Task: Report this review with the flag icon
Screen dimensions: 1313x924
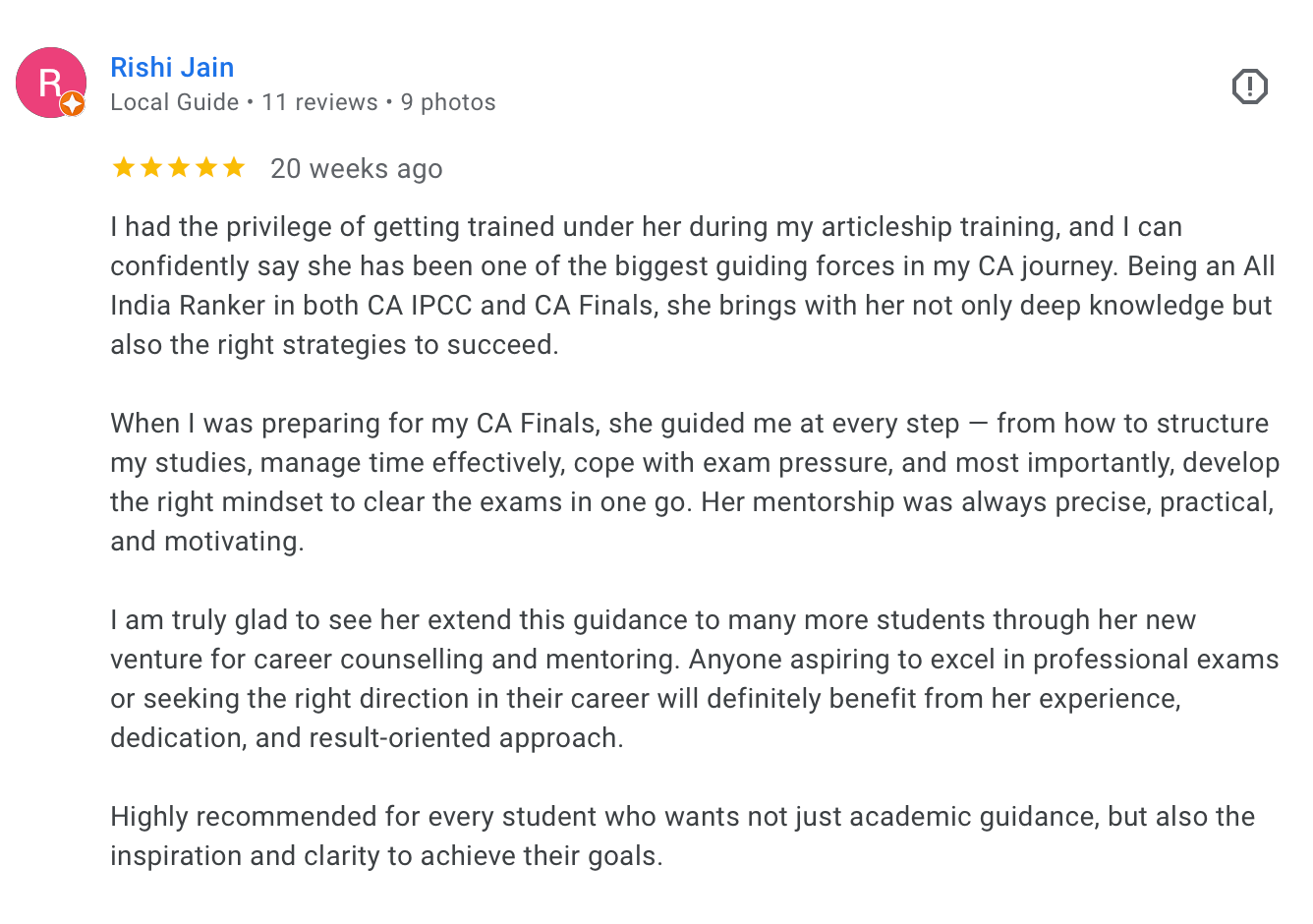Action: (x=1249, y=87)
